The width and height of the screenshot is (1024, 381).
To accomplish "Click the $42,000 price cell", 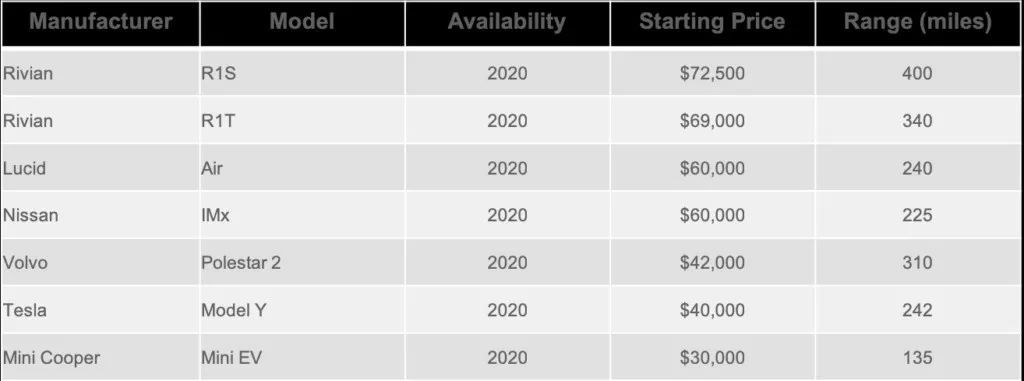I will click(712, 263).
